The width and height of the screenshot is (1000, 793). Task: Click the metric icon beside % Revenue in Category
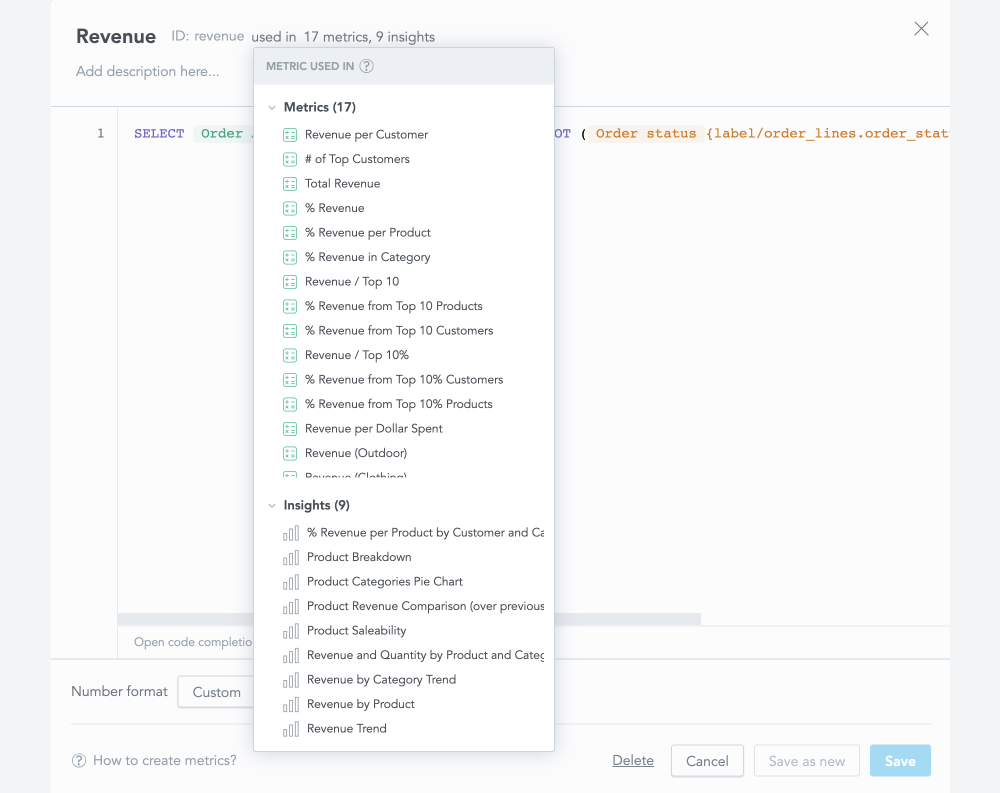point(290,256)
